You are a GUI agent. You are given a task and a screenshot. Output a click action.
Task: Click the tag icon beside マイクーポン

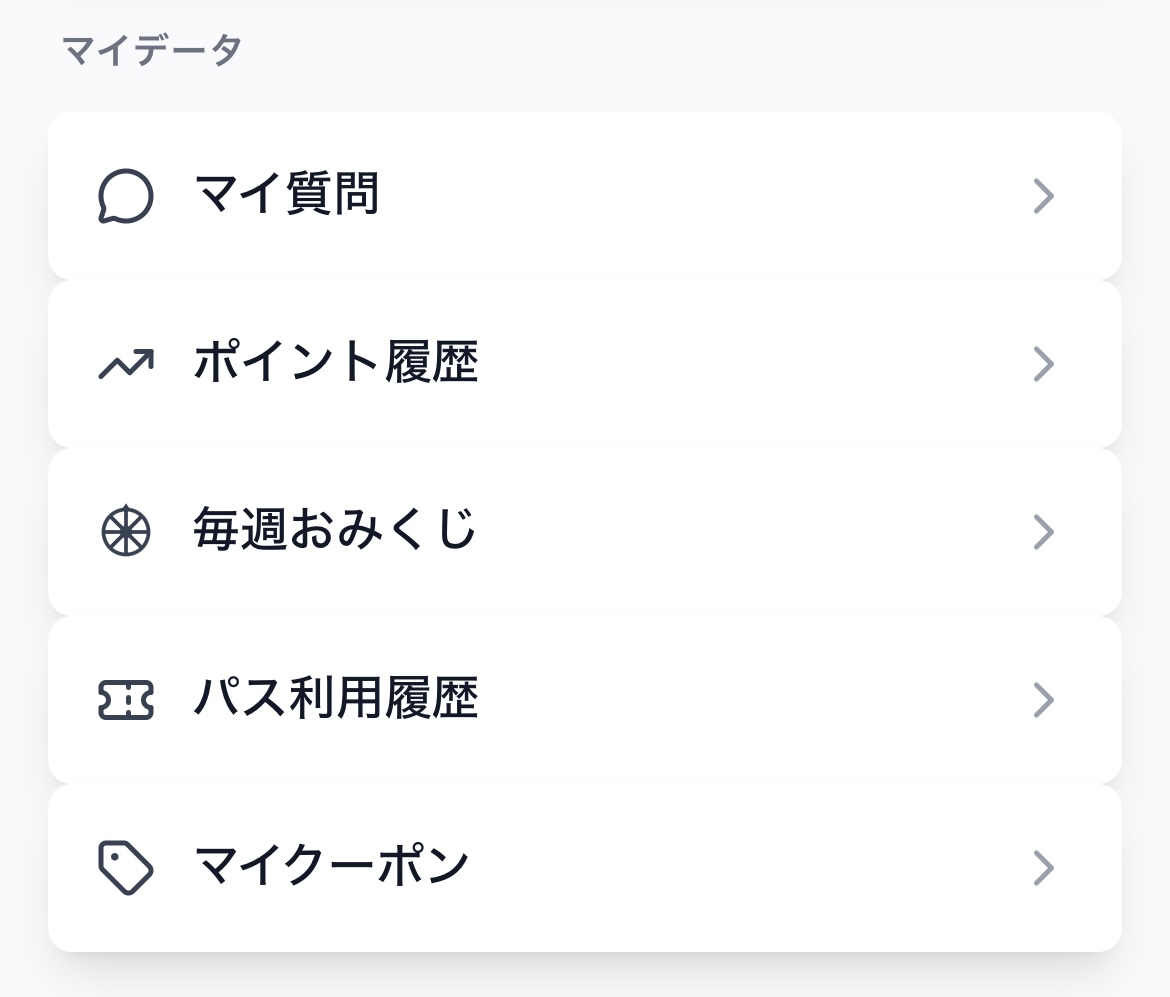tap(126, 868)
